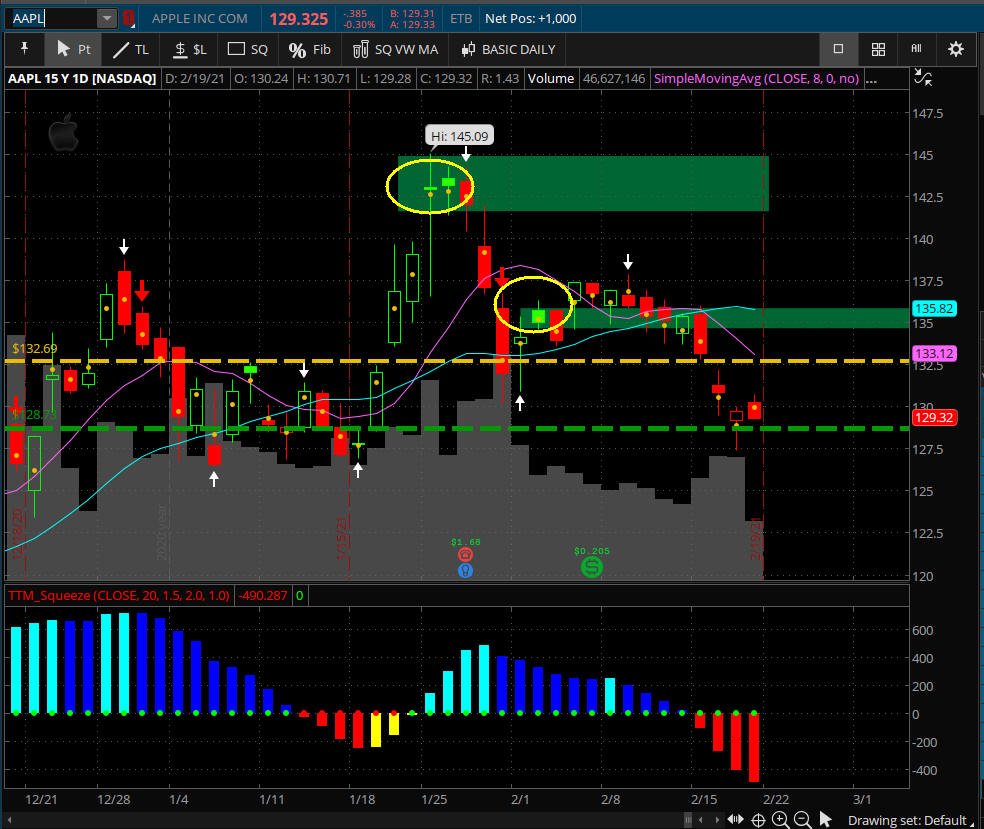Click the crosshair pan icon

click(758, 820)
